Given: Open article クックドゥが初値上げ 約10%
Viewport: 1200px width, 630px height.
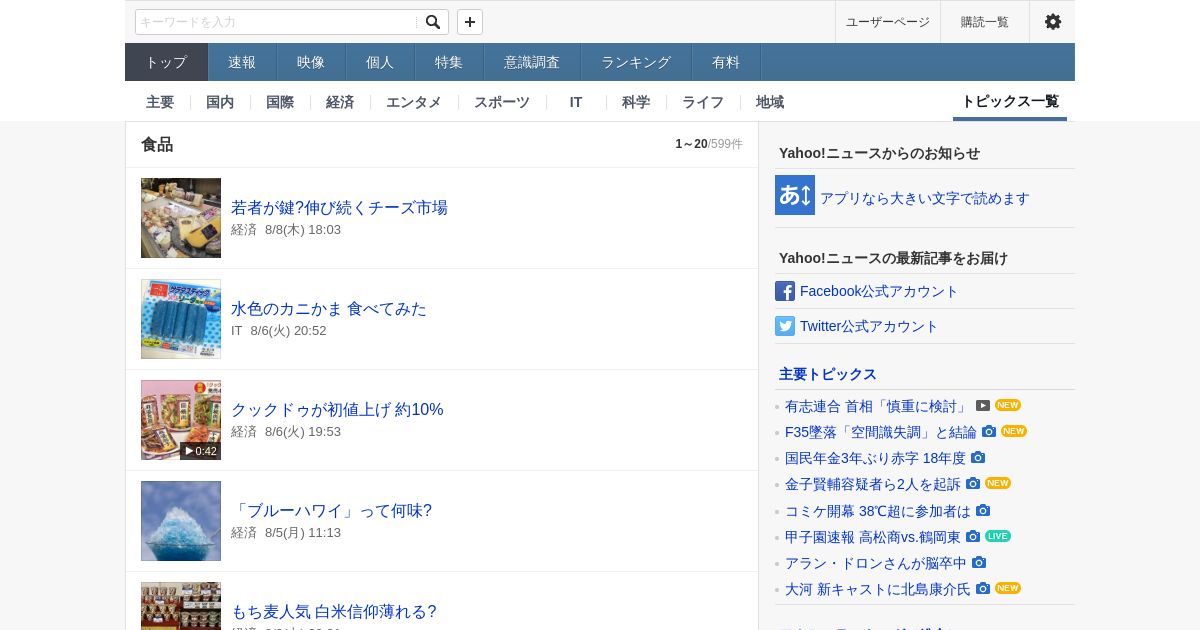Looking at the screenshot, I should [337, 409].
